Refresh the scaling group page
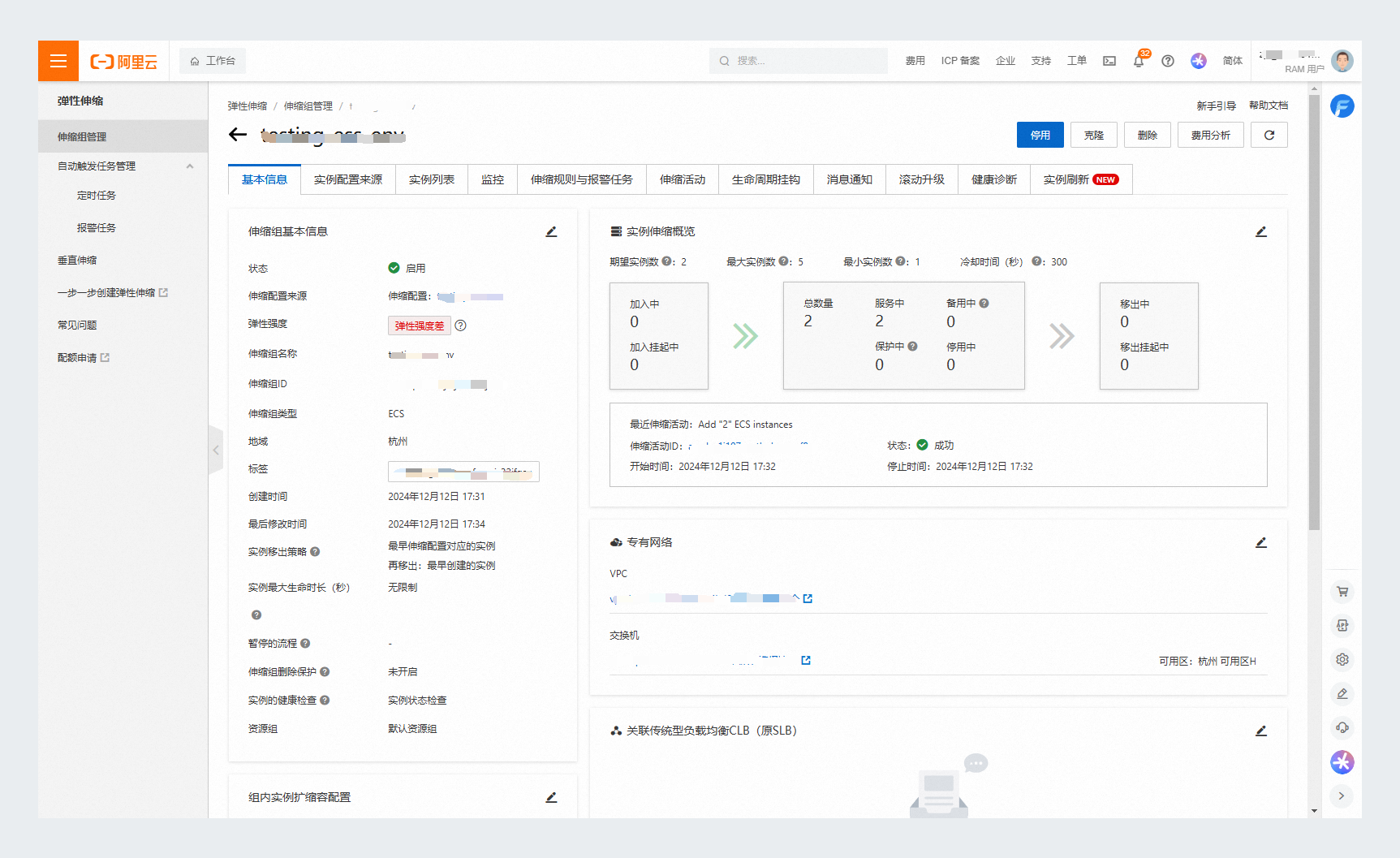Viewport: 1400px width, 858px height. (x=1269, y=135)
